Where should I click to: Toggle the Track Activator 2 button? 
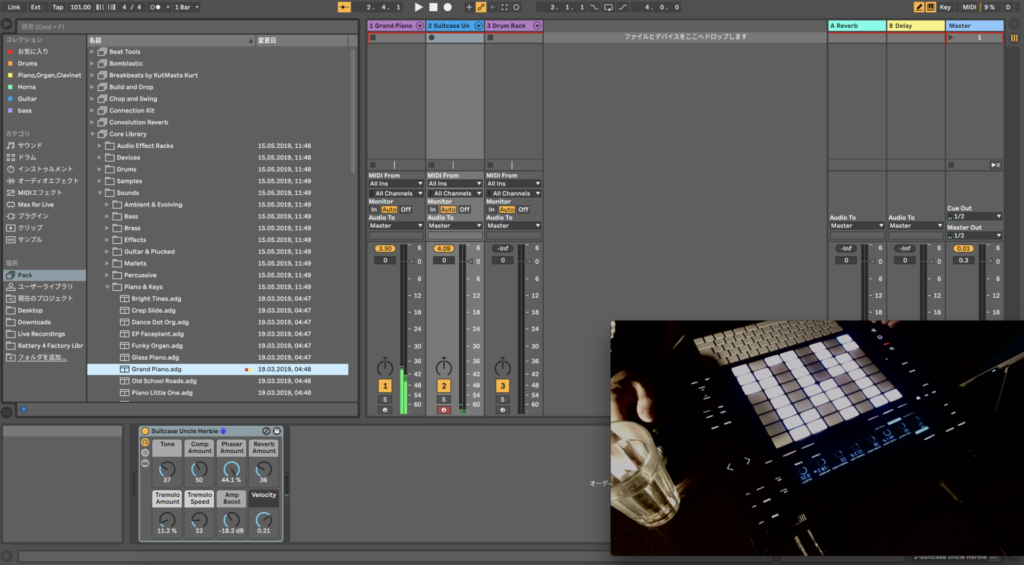tap(443, 386)
